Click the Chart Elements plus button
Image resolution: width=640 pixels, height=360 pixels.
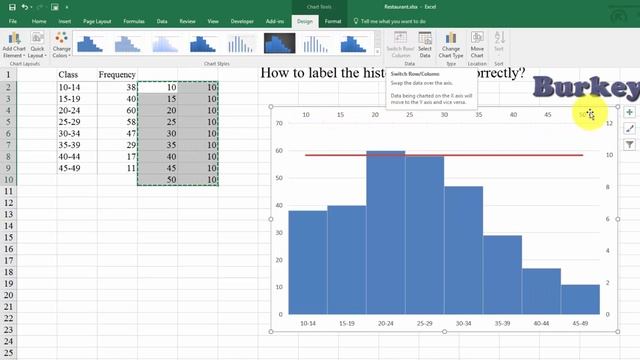coord(629,112)
